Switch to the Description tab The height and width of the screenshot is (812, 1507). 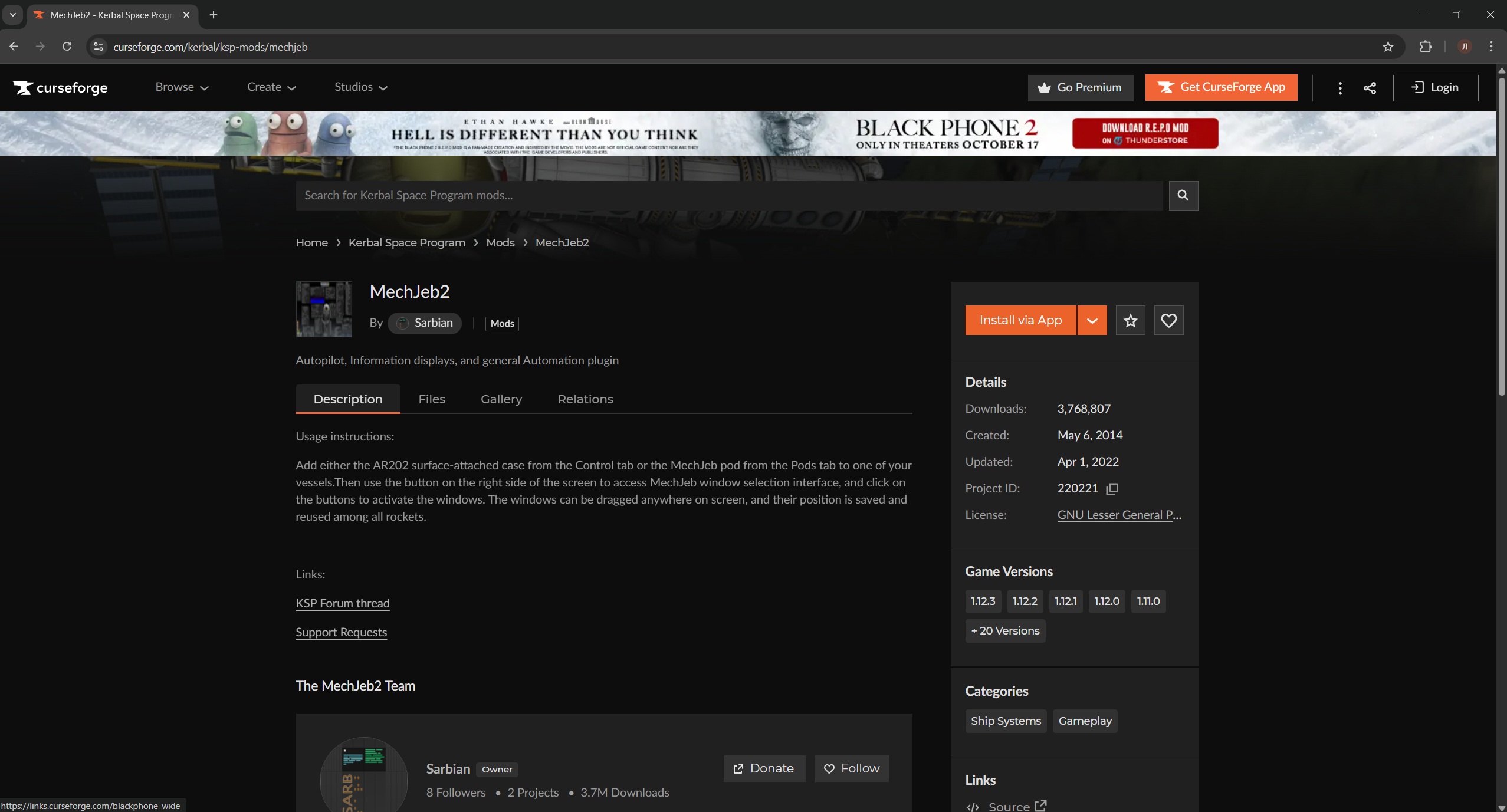[348, 399]
